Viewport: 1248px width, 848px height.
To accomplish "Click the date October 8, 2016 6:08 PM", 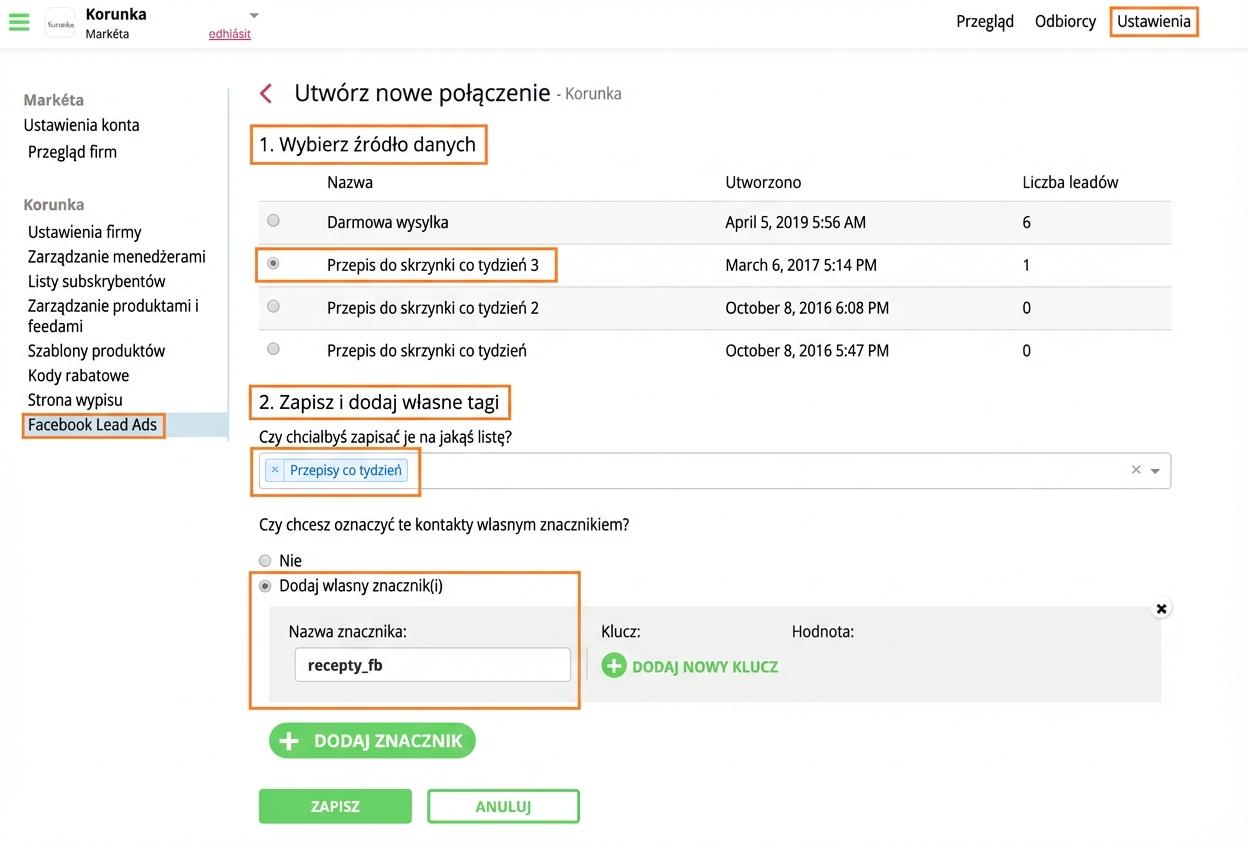I will 807,308.
